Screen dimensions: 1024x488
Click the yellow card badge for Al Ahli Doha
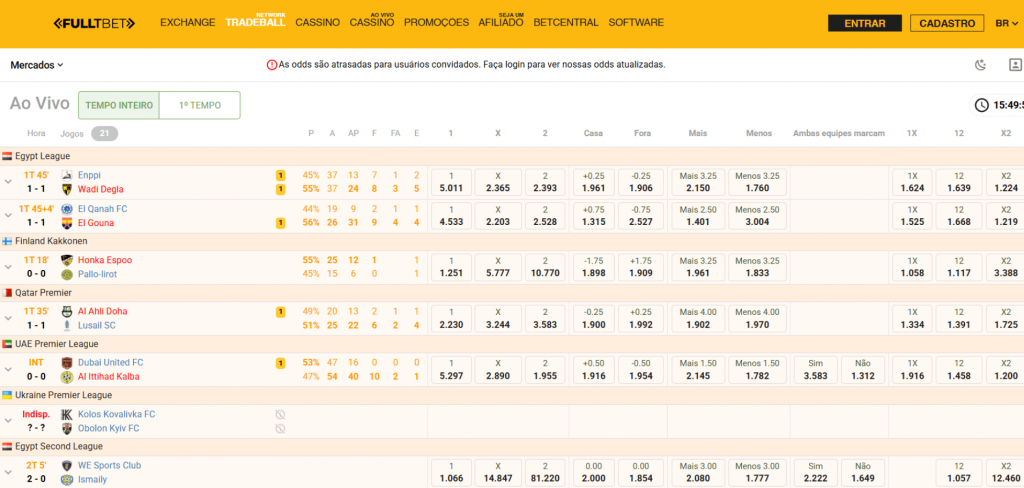click(x=281, y=312)
